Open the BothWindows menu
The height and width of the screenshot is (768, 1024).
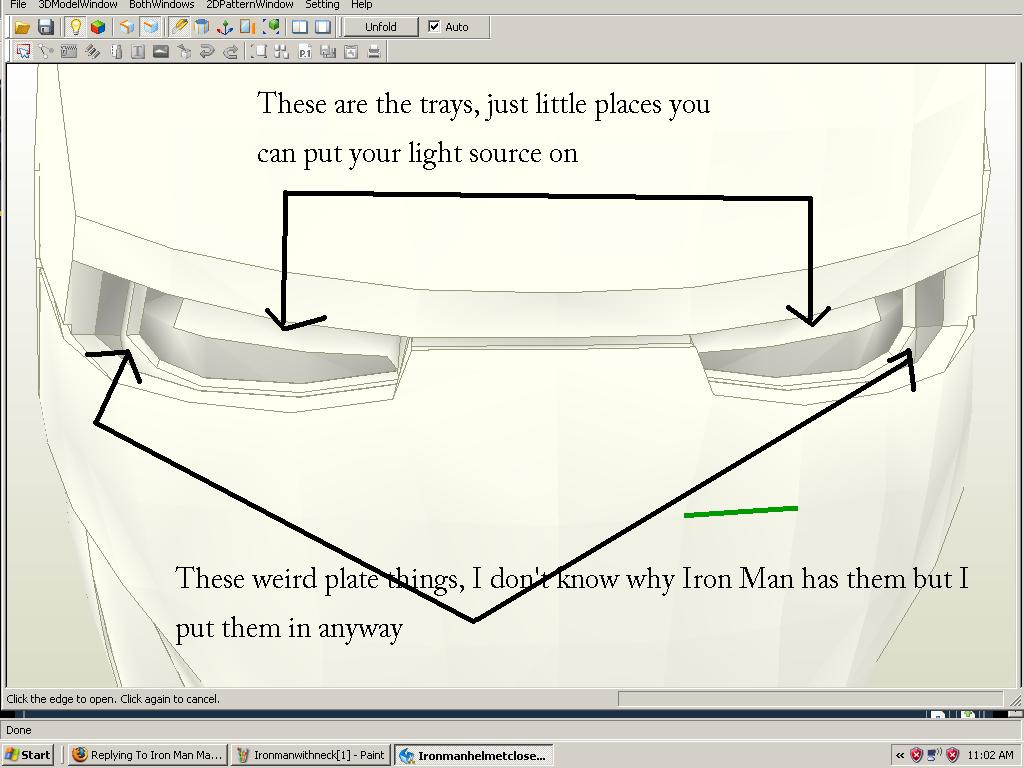[161, 5]
